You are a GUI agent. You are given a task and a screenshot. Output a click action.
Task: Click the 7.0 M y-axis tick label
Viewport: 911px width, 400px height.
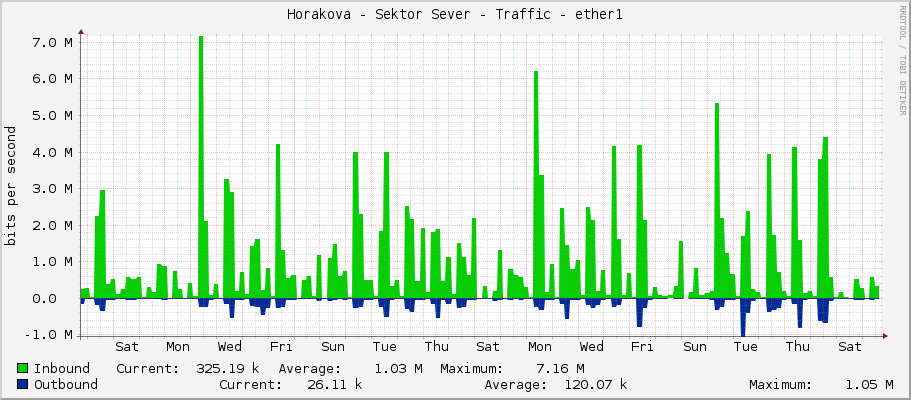pos(51,42)
